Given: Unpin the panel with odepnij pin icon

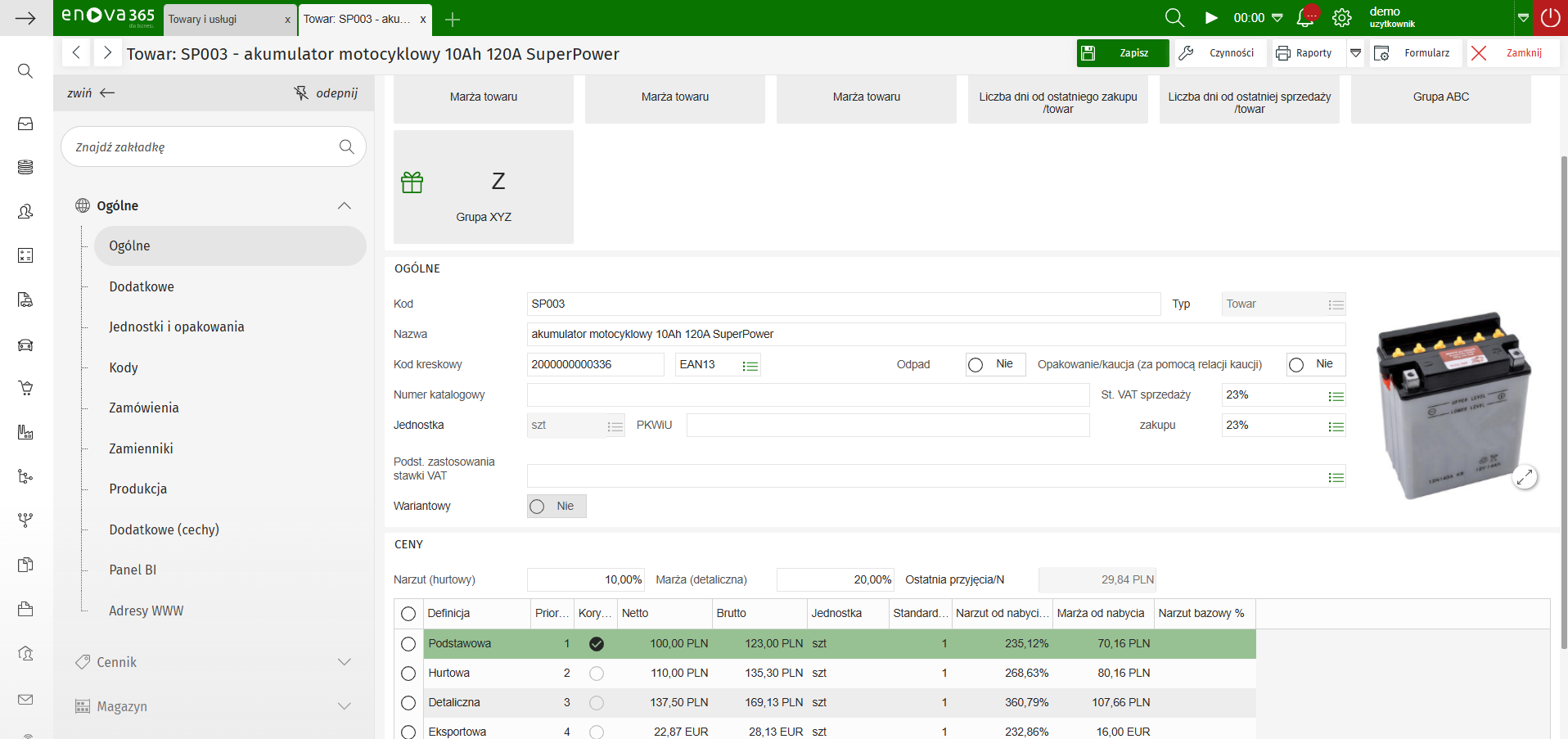Looking at the screenshot, I should coord(301,93).
